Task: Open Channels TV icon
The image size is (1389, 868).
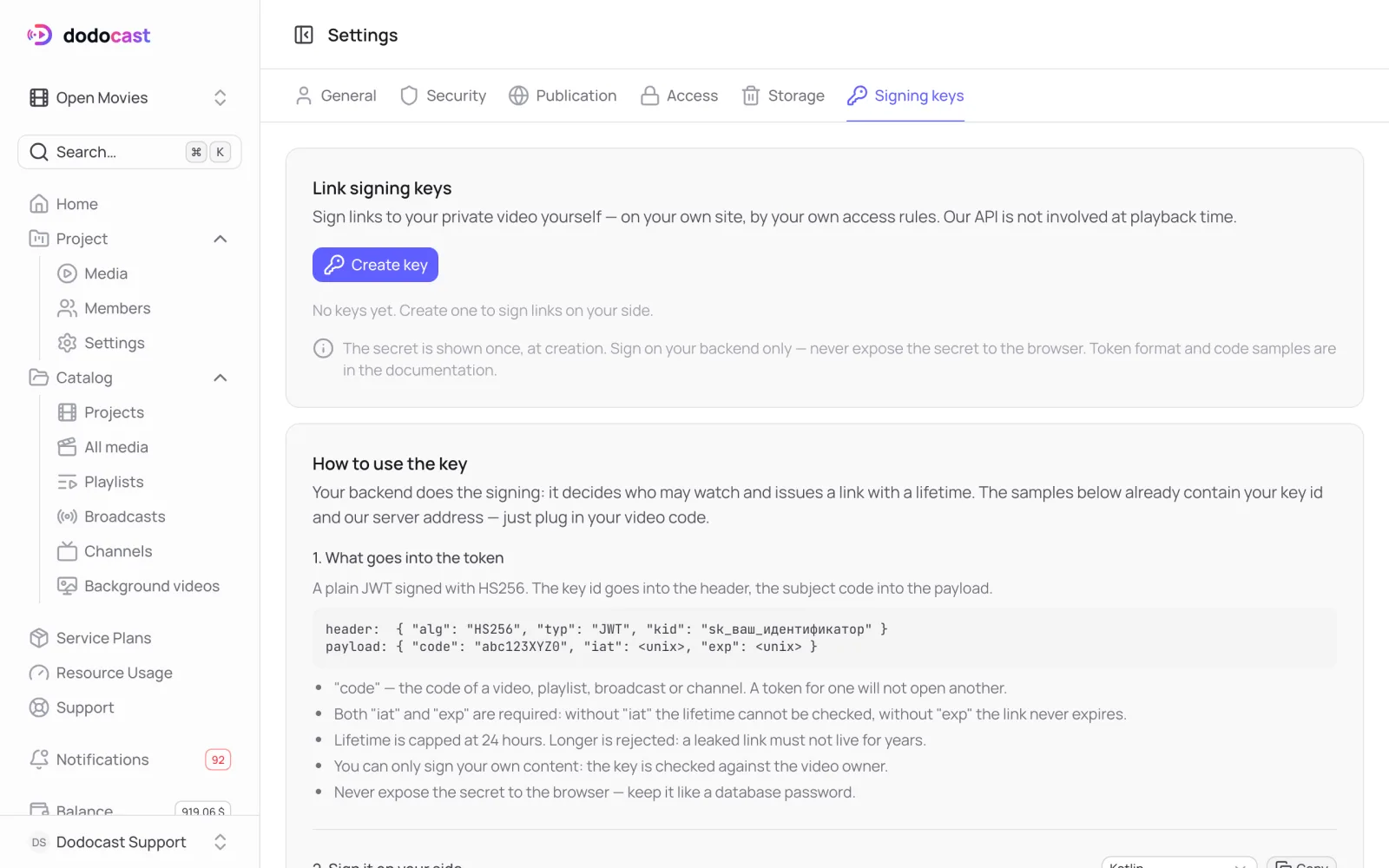Action: (x=67, y=551)
